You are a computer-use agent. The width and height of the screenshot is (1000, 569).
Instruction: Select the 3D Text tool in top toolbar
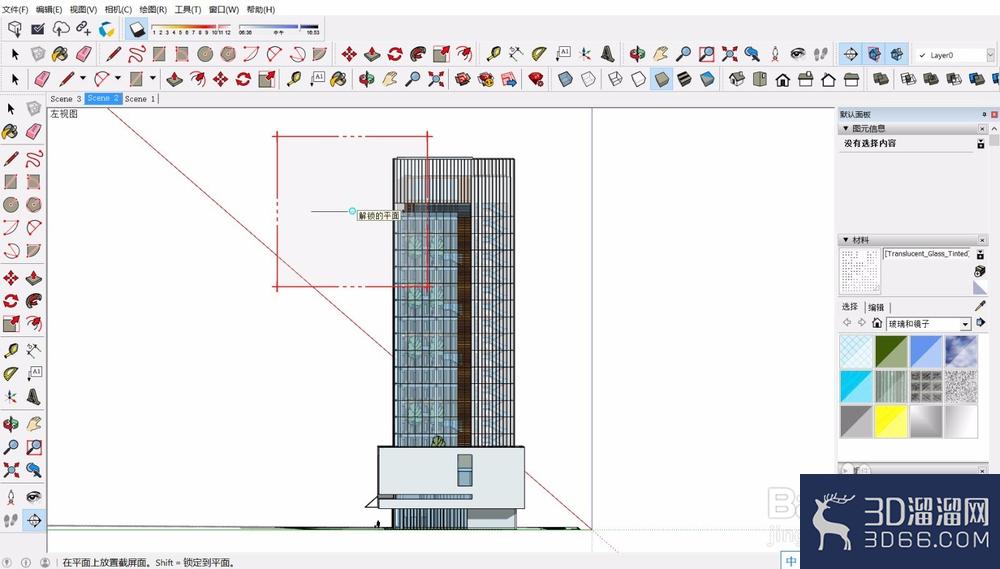pos(608,54)
